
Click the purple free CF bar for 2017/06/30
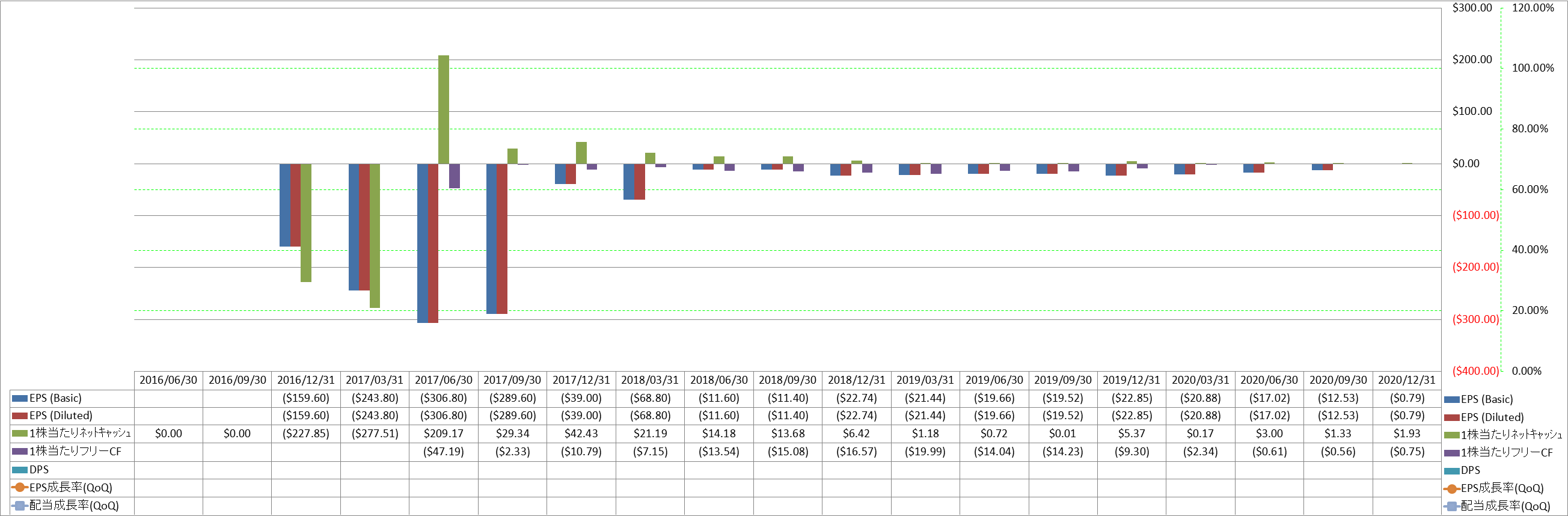[x=454, y=176]
